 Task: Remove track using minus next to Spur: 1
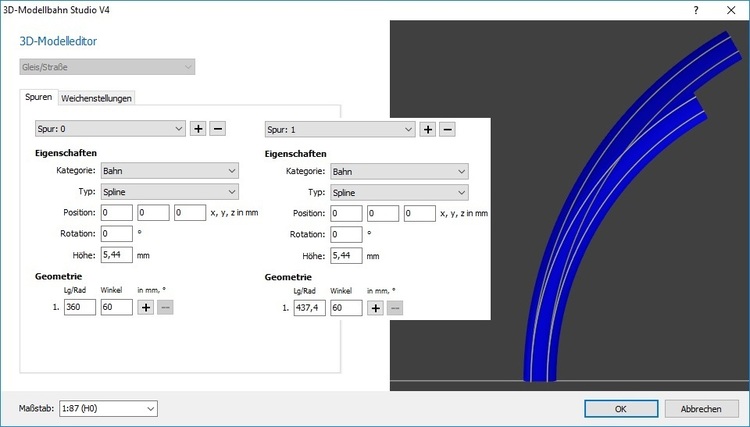point(447,130)
